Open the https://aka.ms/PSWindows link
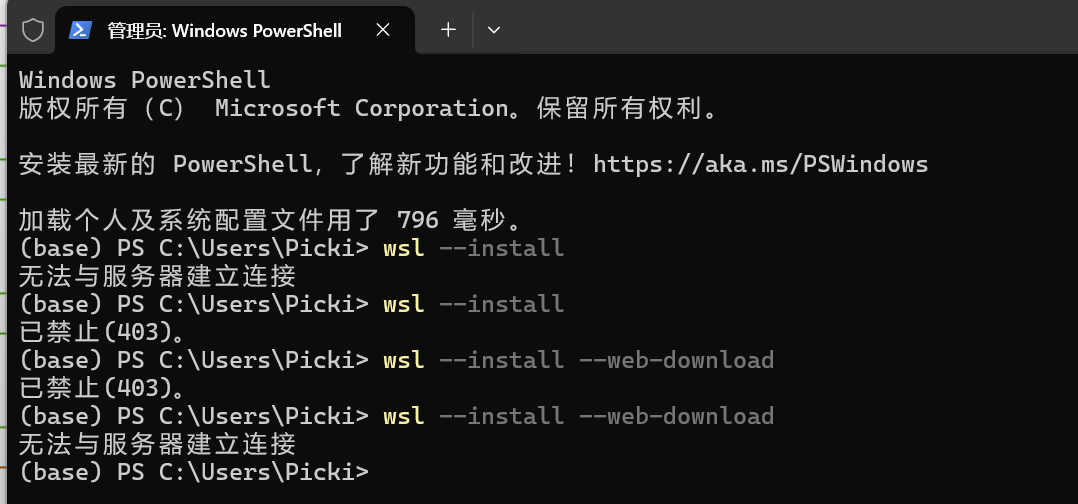 click(x=760, y=164)
